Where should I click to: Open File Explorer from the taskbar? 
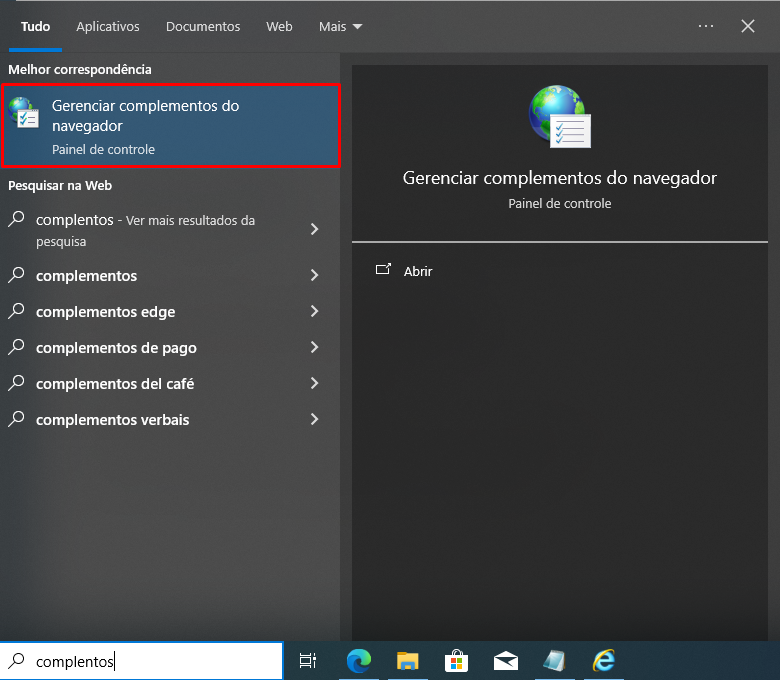click(x=407, y=661)
